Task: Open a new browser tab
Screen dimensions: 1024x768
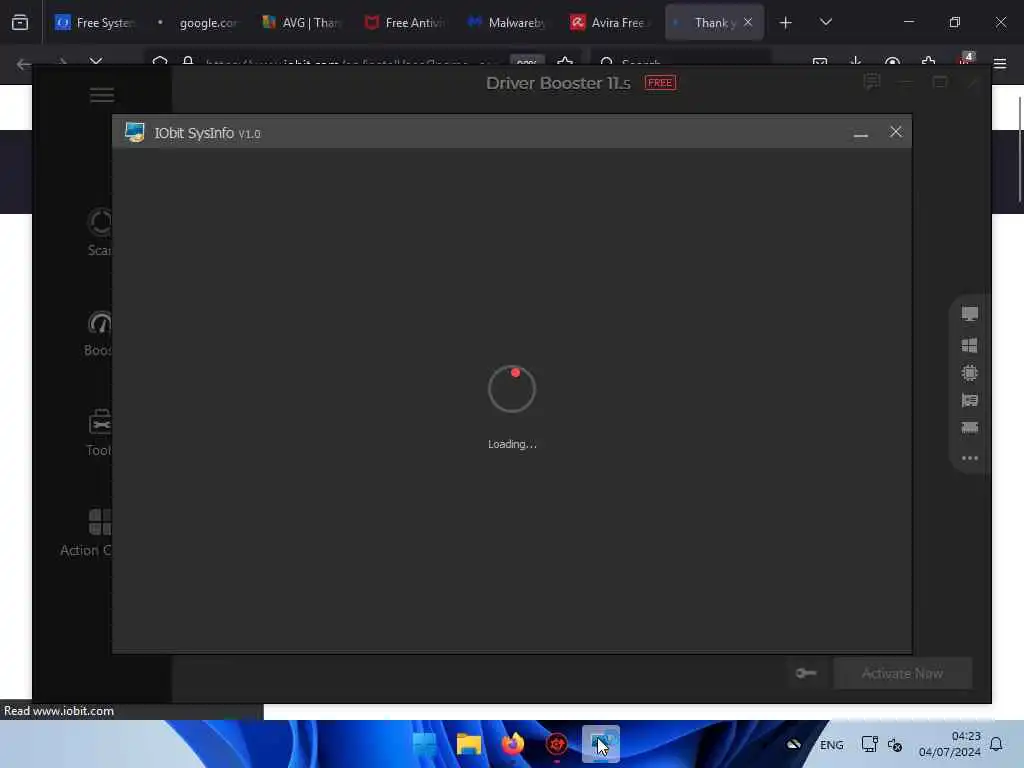Action: coord(786,23)
